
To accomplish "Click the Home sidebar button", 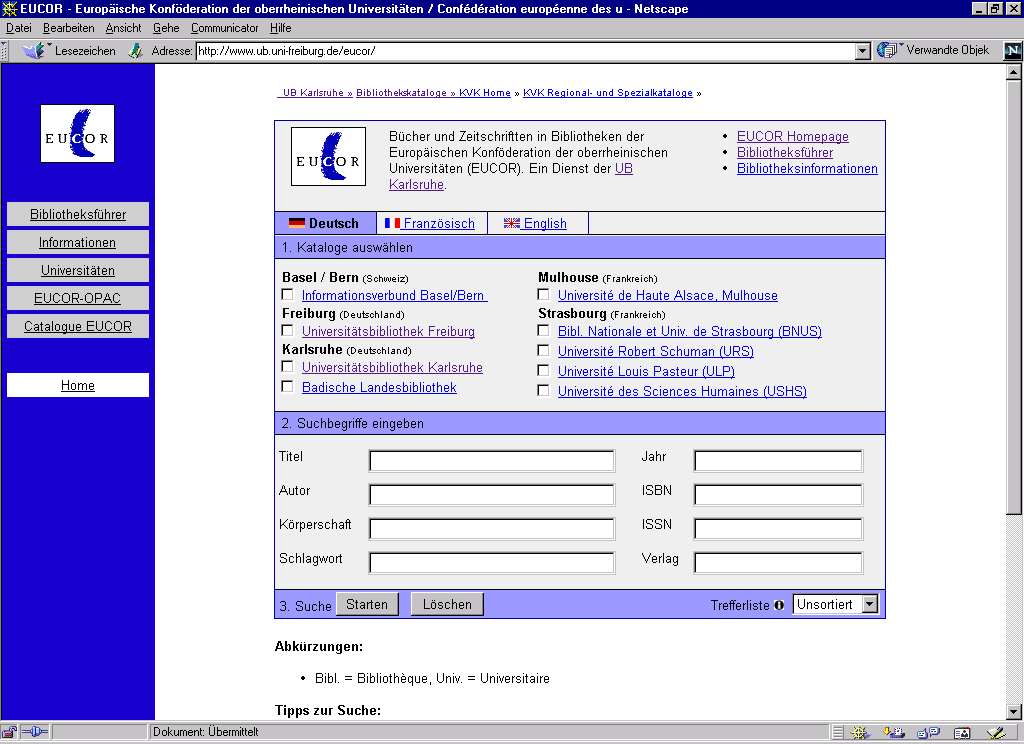I will coord(78,385).
